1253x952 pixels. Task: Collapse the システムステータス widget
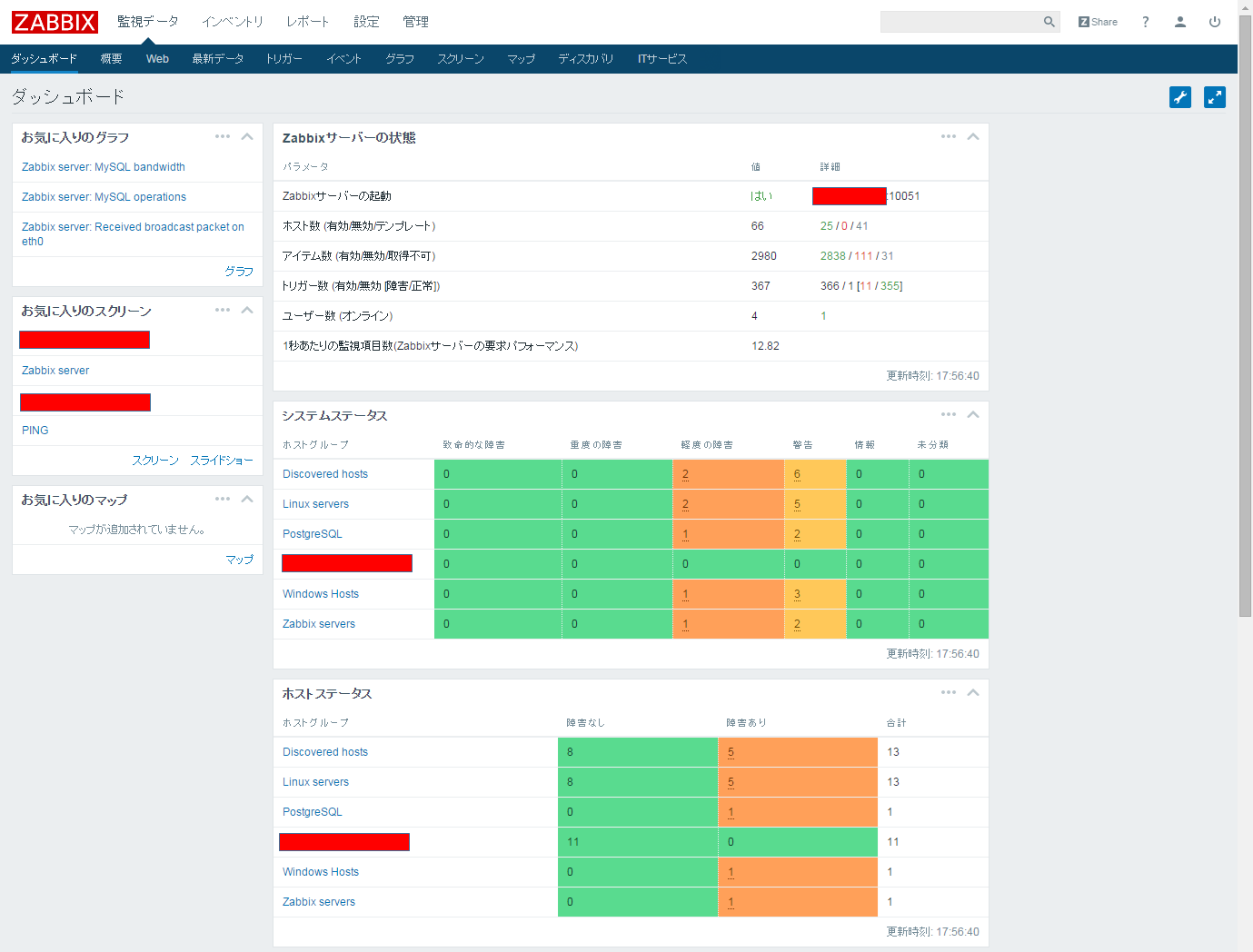(x=973, y=414)
